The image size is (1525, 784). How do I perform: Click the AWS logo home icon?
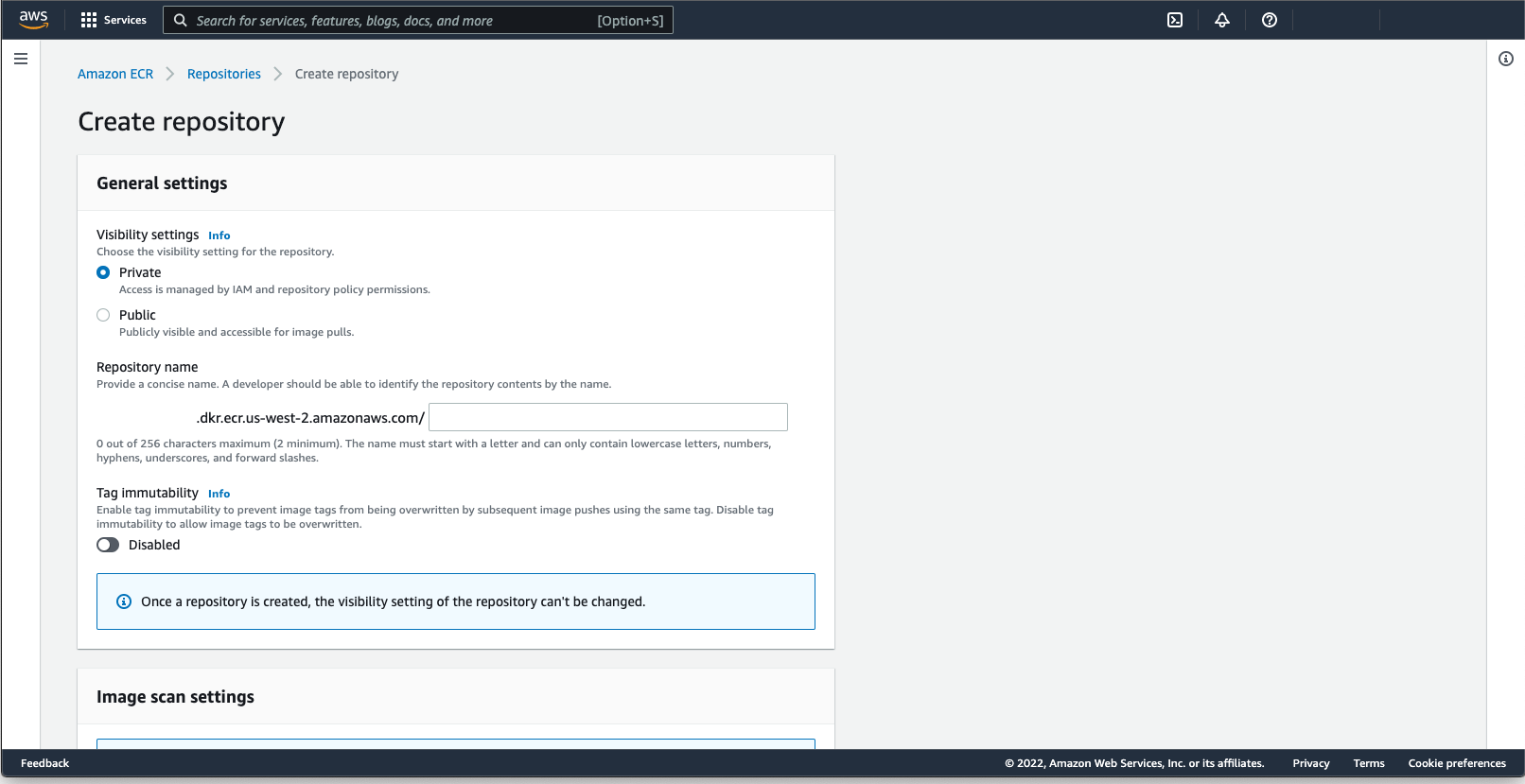pos(33,20)
